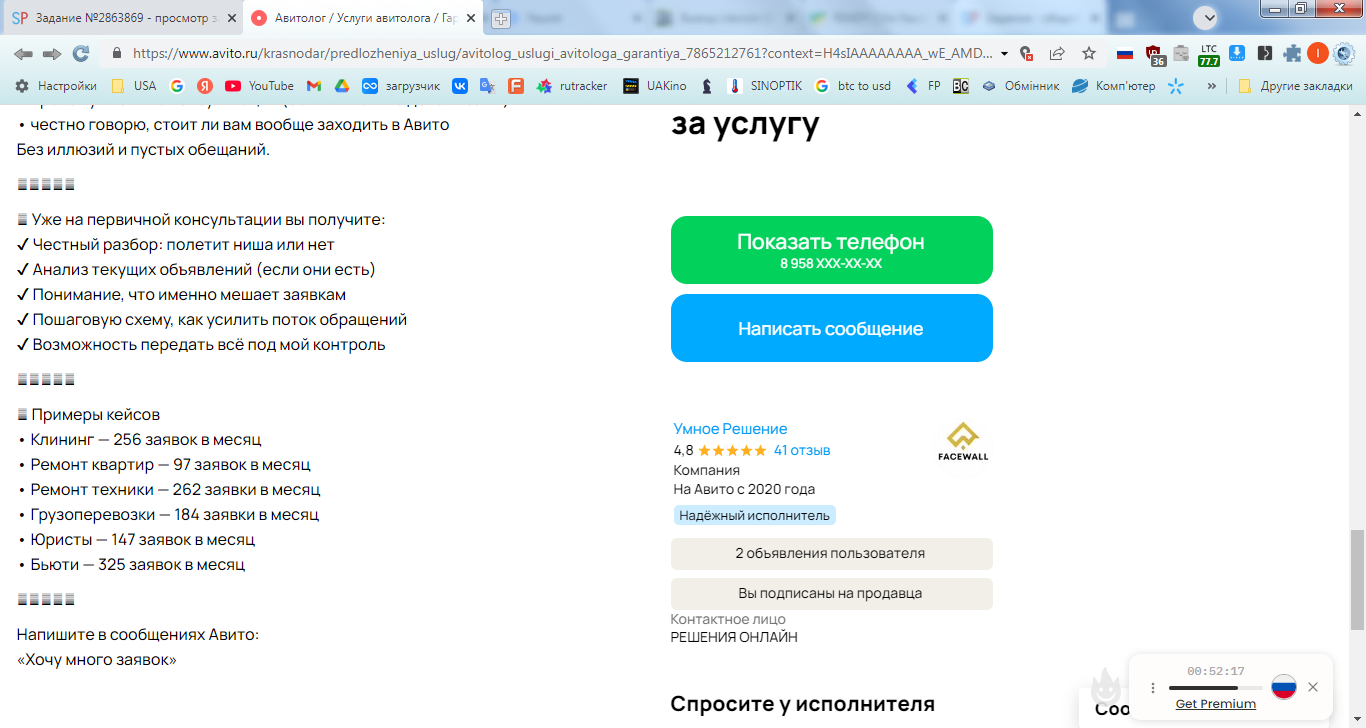Close the Авитолог tab
The width and height of the screenshot is (1366, 728).
click(x=469, y=18)
